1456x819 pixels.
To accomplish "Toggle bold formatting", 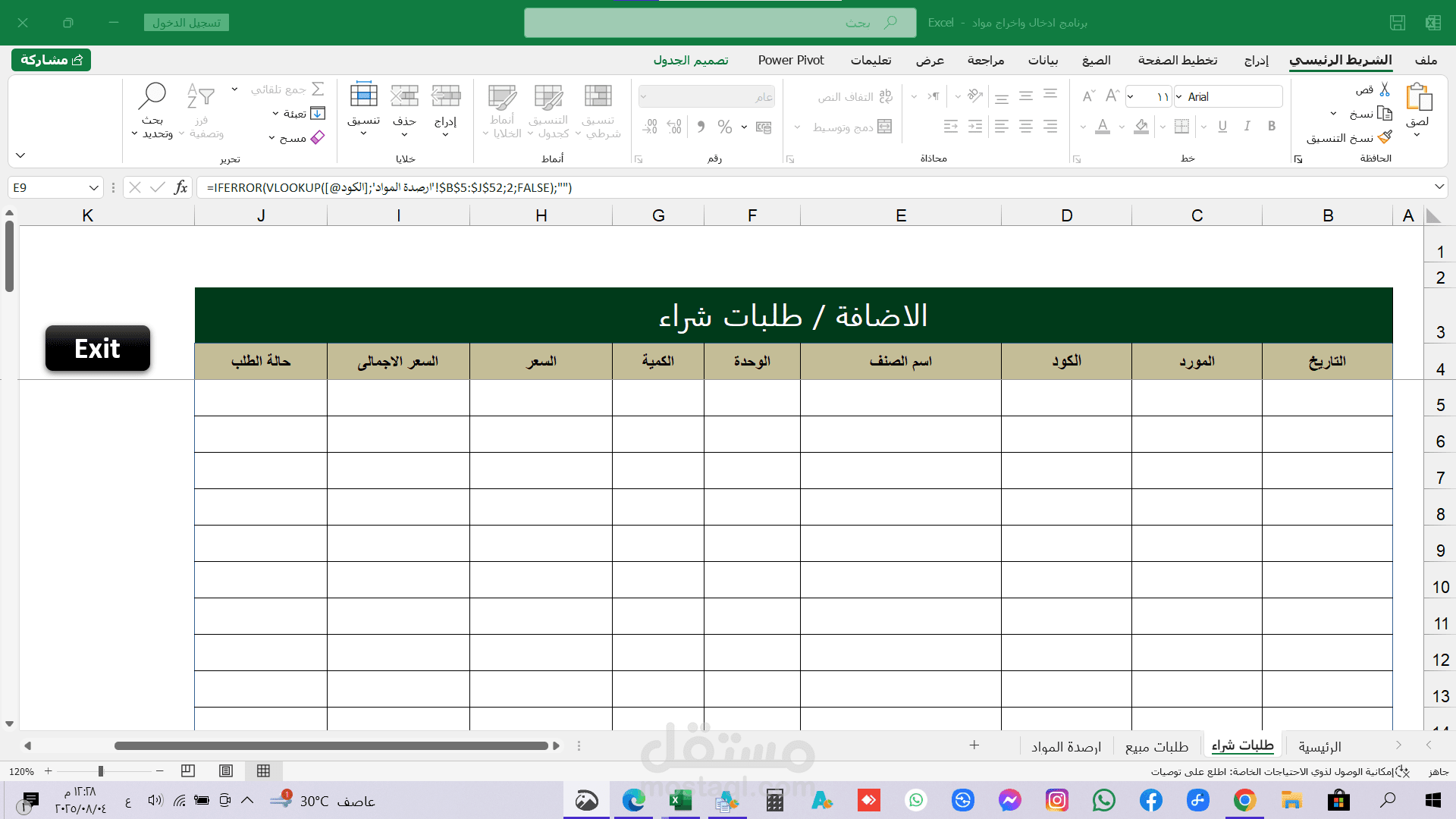I will point(1272,127).
